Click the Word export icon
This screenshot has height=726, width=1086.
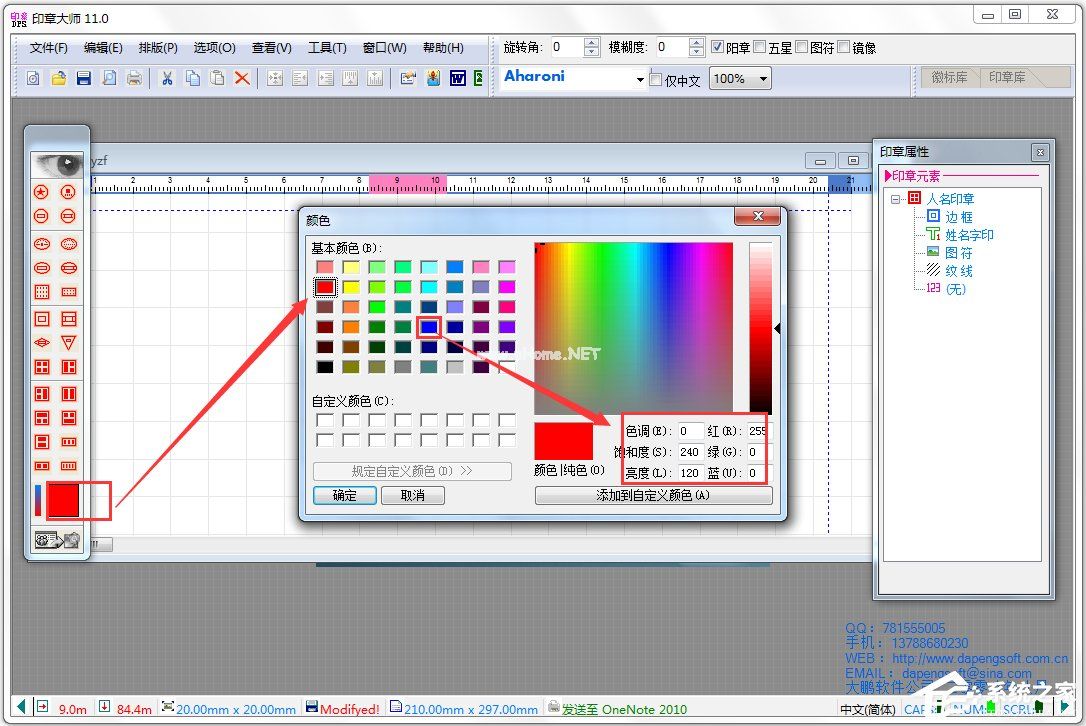pyautogui.click(x=458, y=78)
